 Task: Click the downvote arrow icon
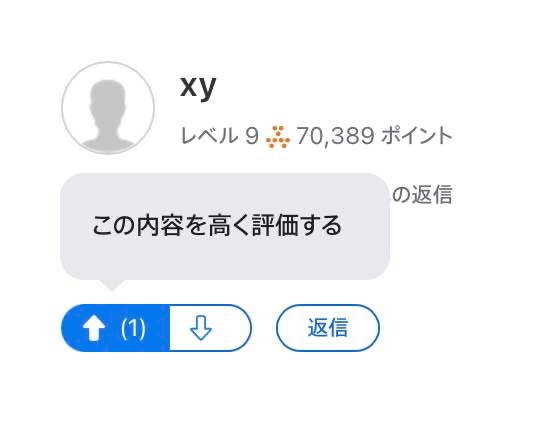pos(201,328)
